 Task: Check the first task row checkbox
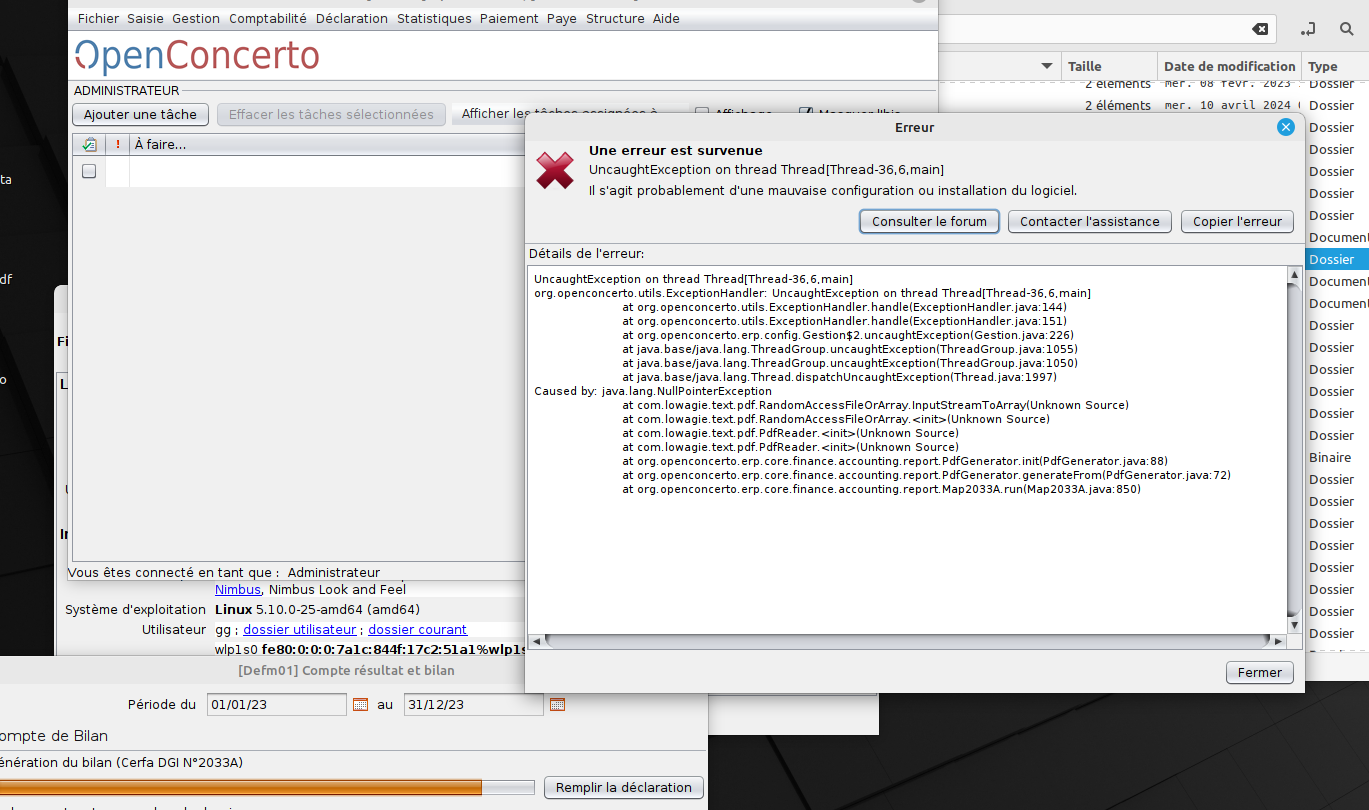coord(89,171)
